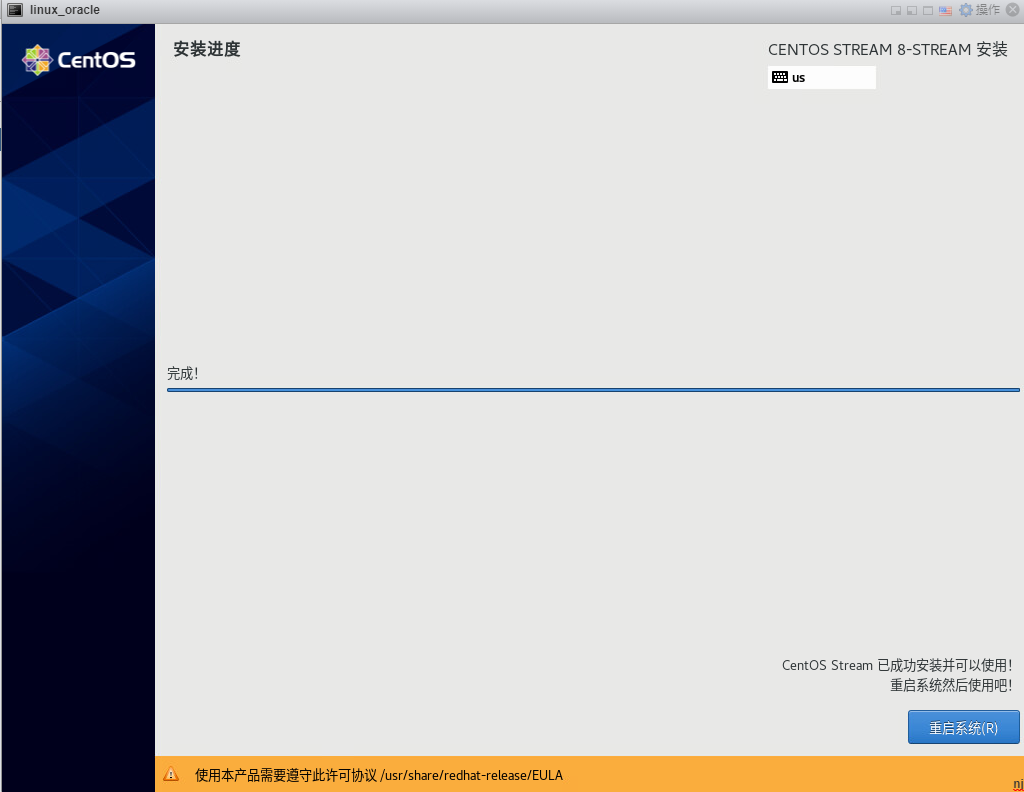
Task: Click the orange warning triangle icon
Action: [x=171, y=774]
